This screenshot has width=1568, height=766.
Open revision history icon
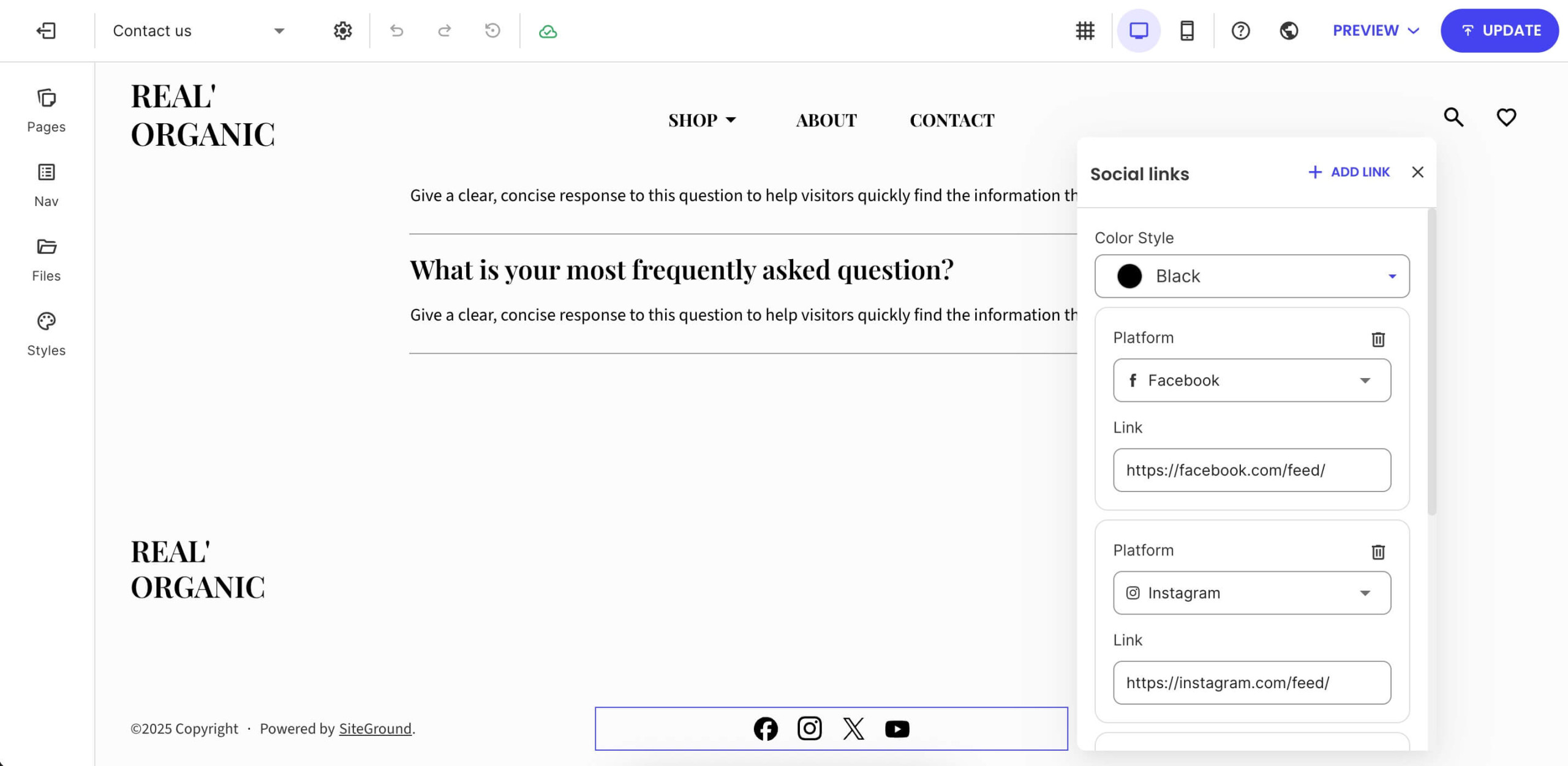click(492, 31)
